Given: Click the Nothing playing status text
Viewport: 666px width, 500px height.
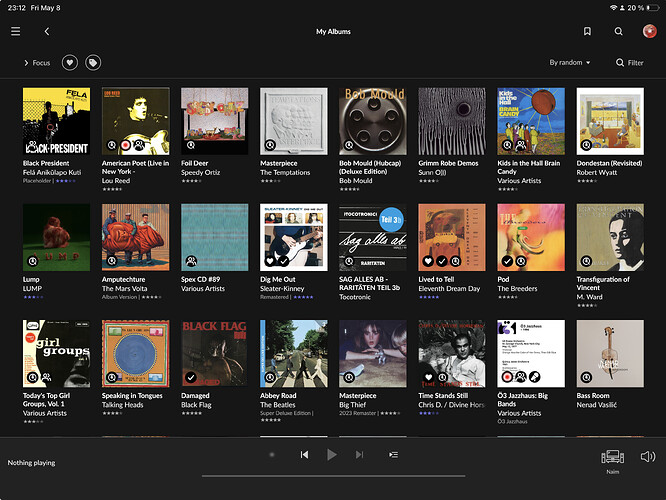Looking at the screenshot, I should [31, 463].
